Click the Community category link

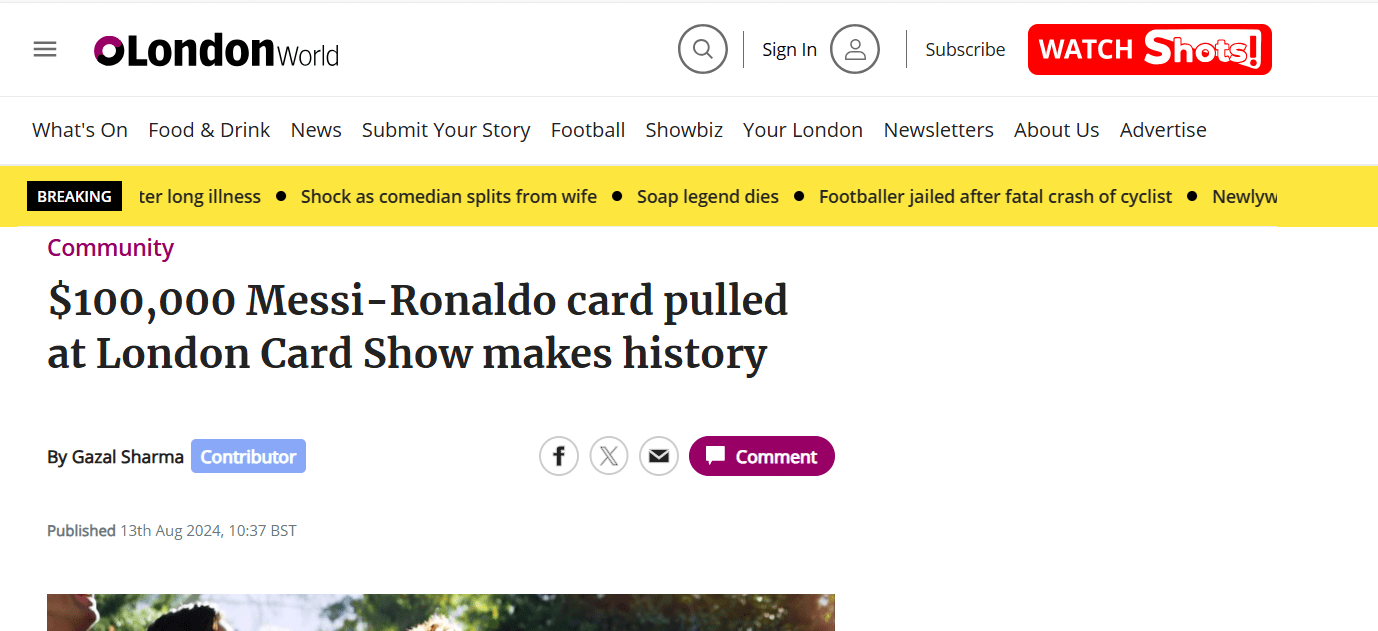[x=111, y=248]
